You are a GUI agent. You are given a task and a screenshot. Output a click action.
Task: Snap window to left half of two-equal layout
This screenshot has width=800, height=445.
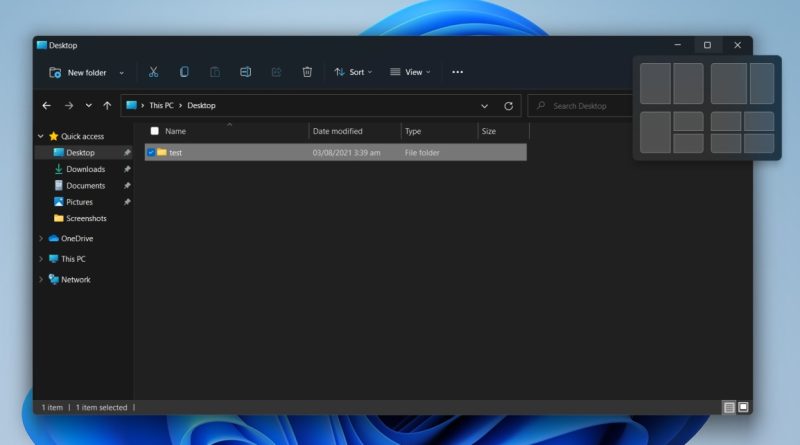pyautogui.click(x=655, y=84)
